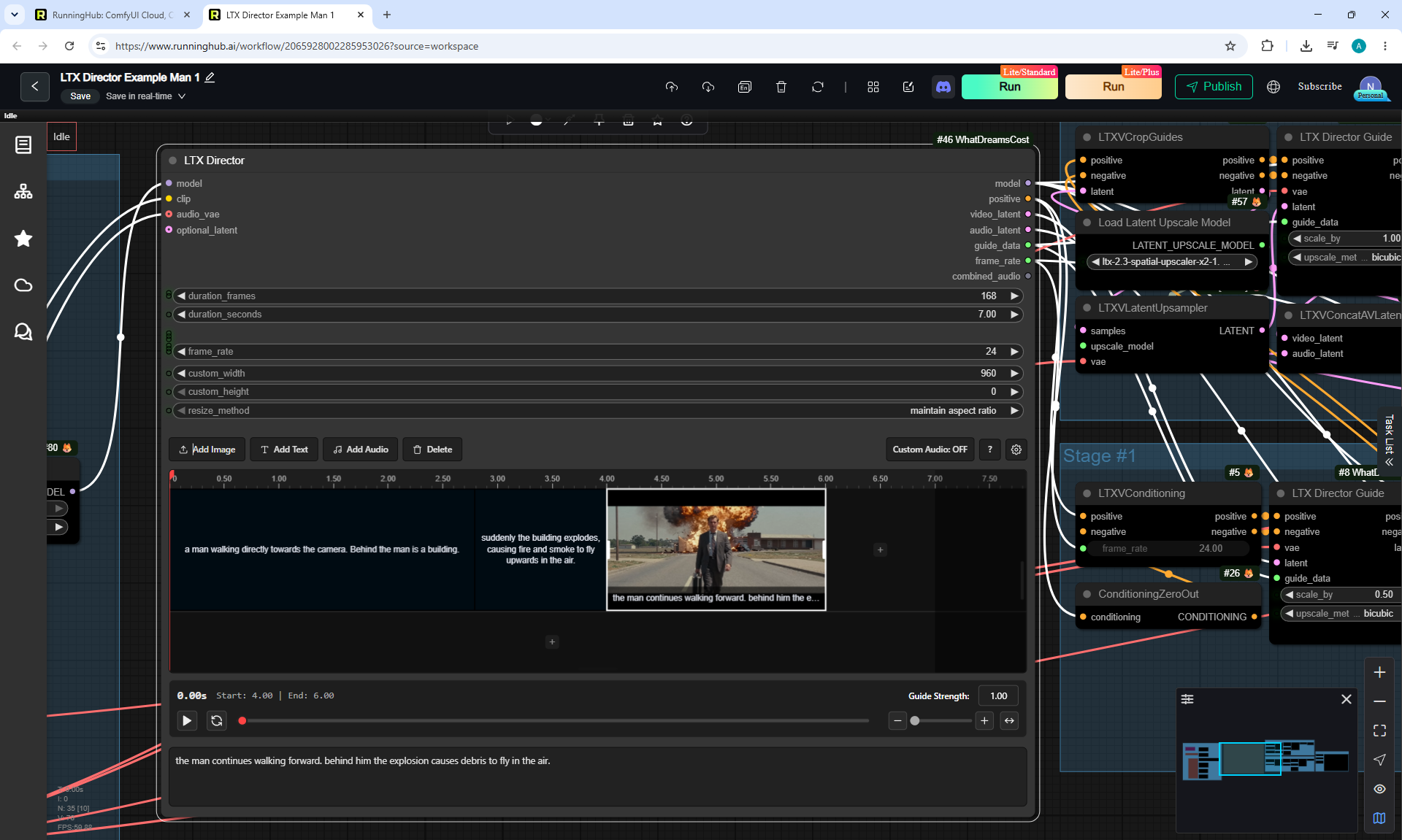This screenshot has width=1402, height=840.
Task: Click the paper-plane locate icon on canvas controls
Action: tap(1379, 760)
